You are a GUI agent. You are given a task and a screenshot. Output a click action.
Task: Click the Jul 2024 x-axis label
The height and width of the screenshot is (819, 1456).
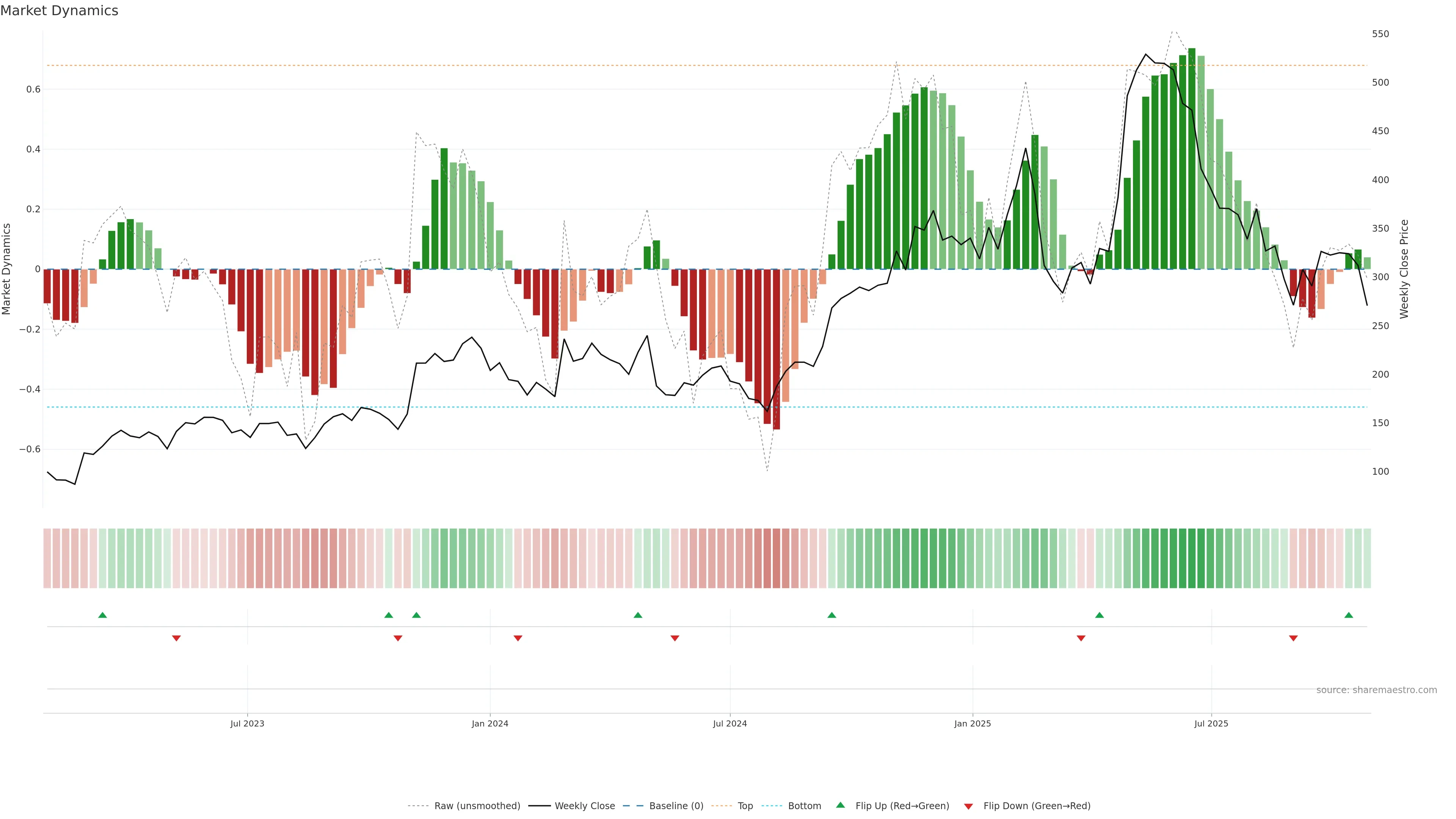pos(730,723)
